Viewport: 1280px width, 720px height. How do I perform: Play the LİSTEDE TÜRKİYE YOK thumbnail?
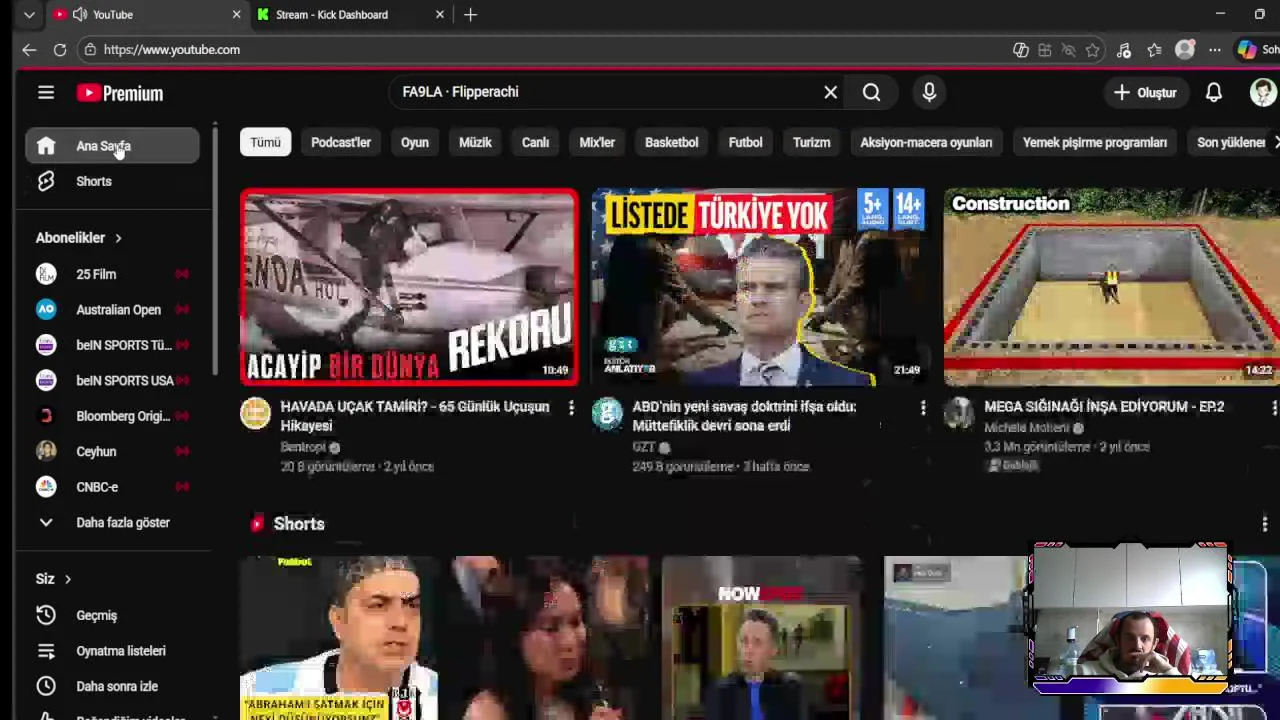(759, 286)
